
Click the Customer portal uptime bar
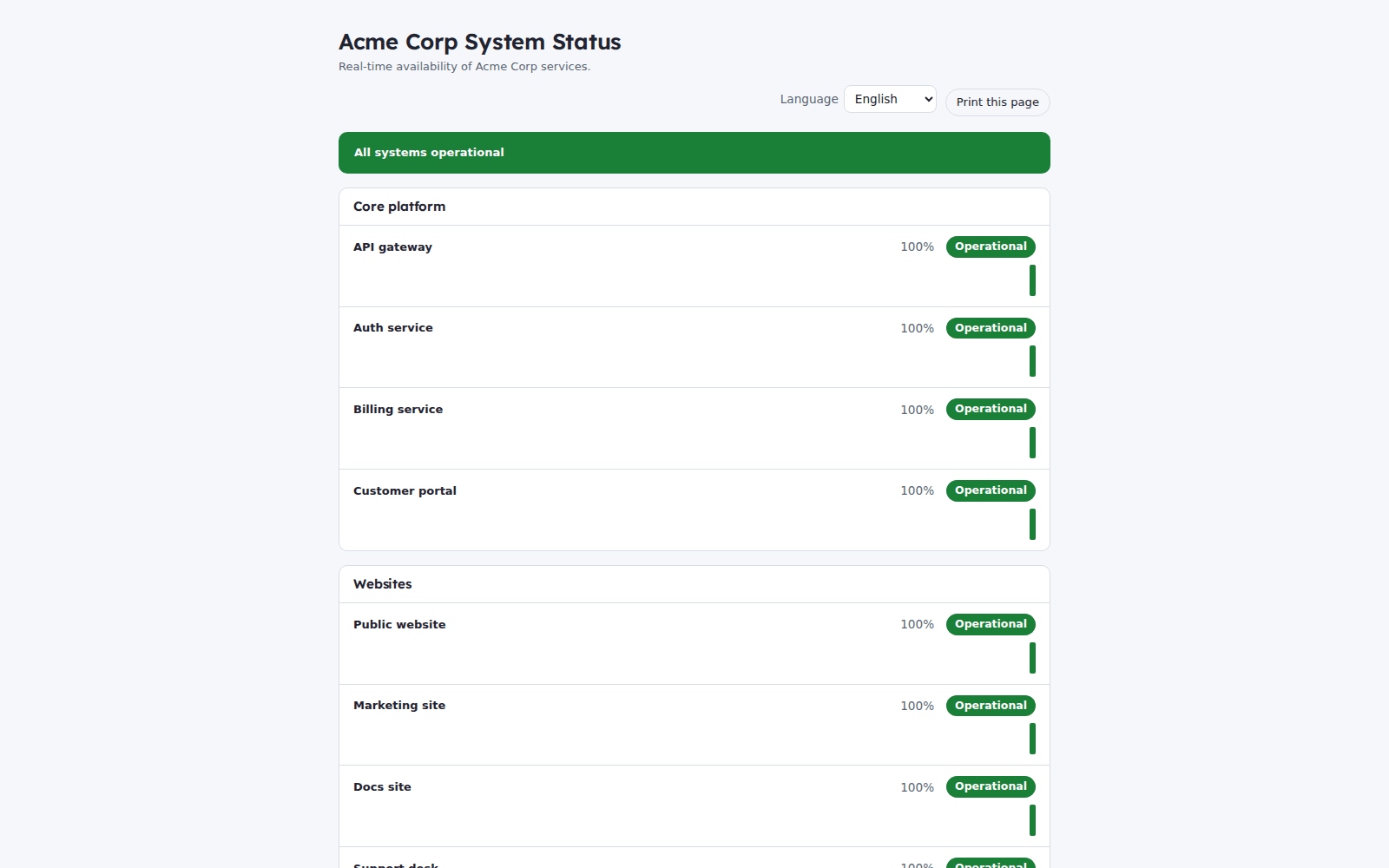[1032, 524]
